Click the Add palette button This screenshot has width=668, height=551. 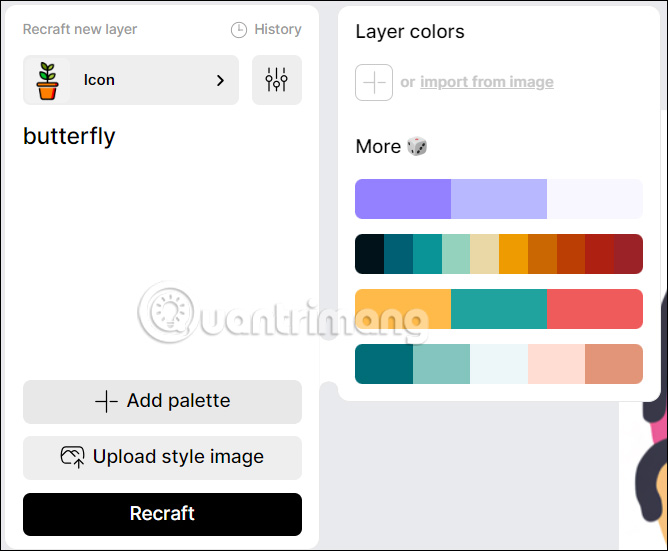[162, 401]
